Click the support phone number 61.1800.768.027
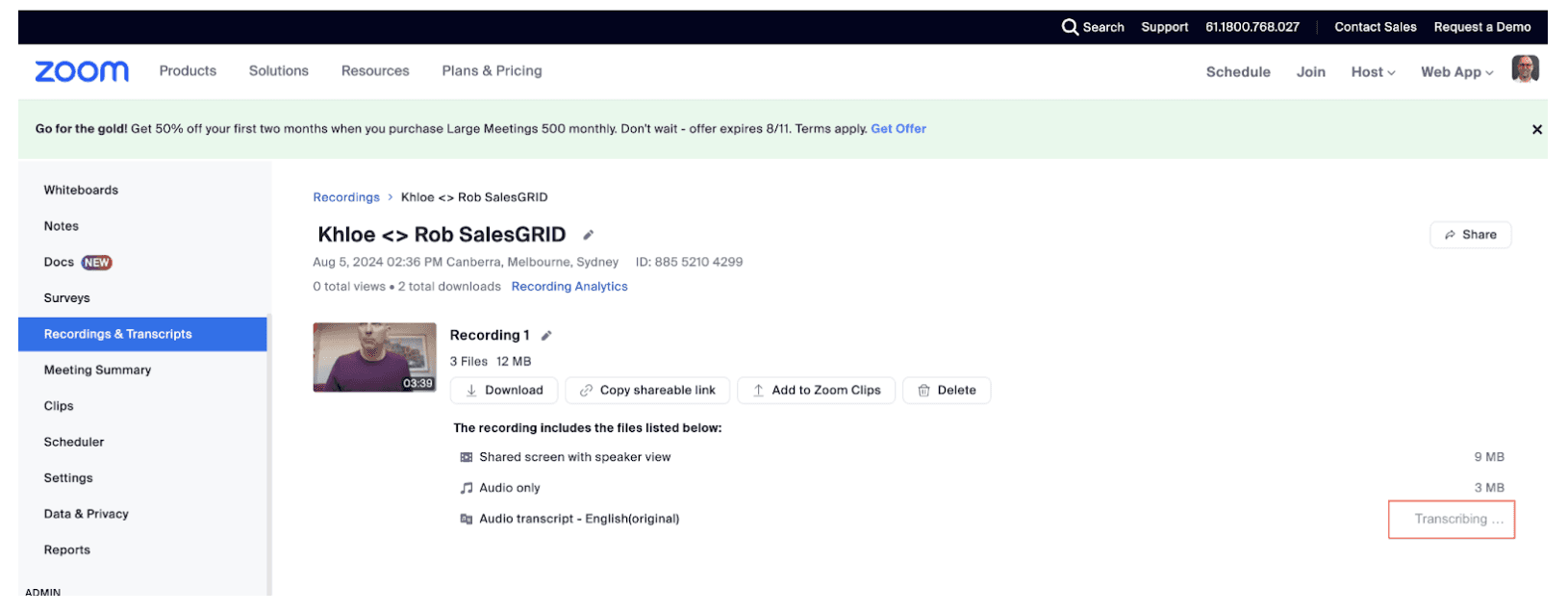Image resolution: width=1568 pixels, height=614 pixels. coord(1252,27)
